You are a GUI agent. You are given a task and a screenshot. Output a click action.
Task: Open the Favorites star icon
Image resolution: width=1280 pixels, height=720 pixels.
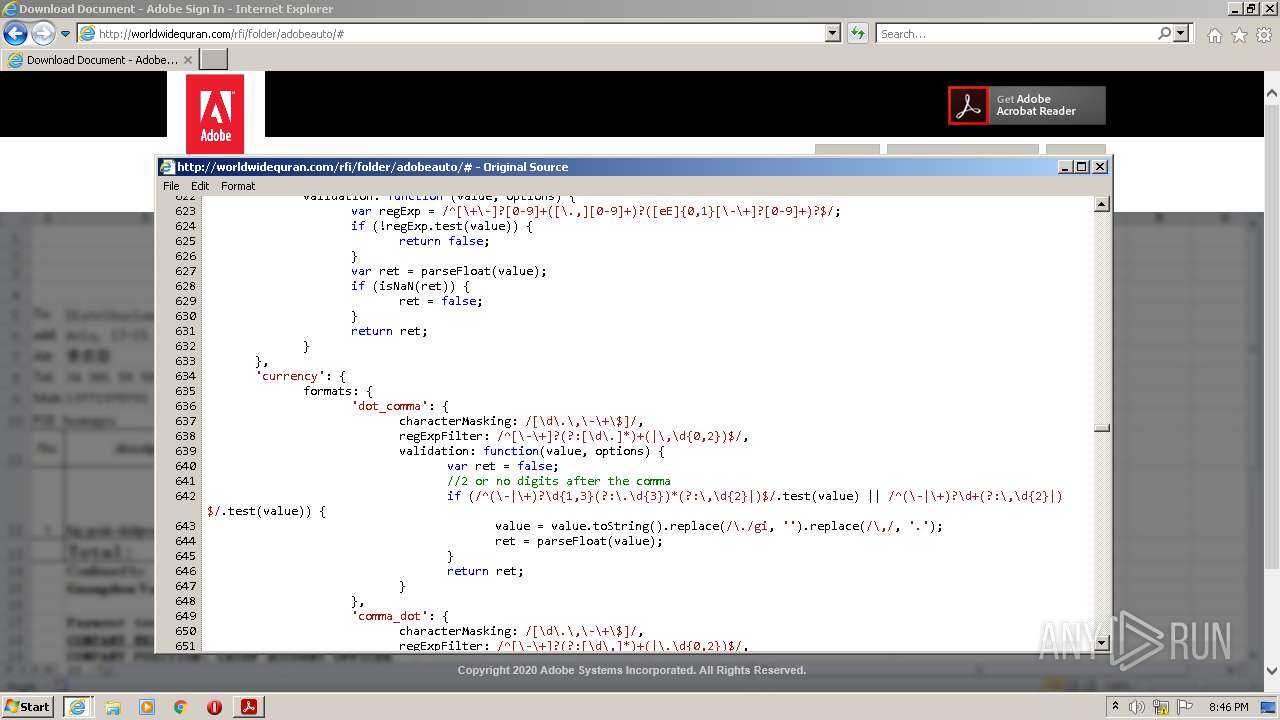point(1239,35)
